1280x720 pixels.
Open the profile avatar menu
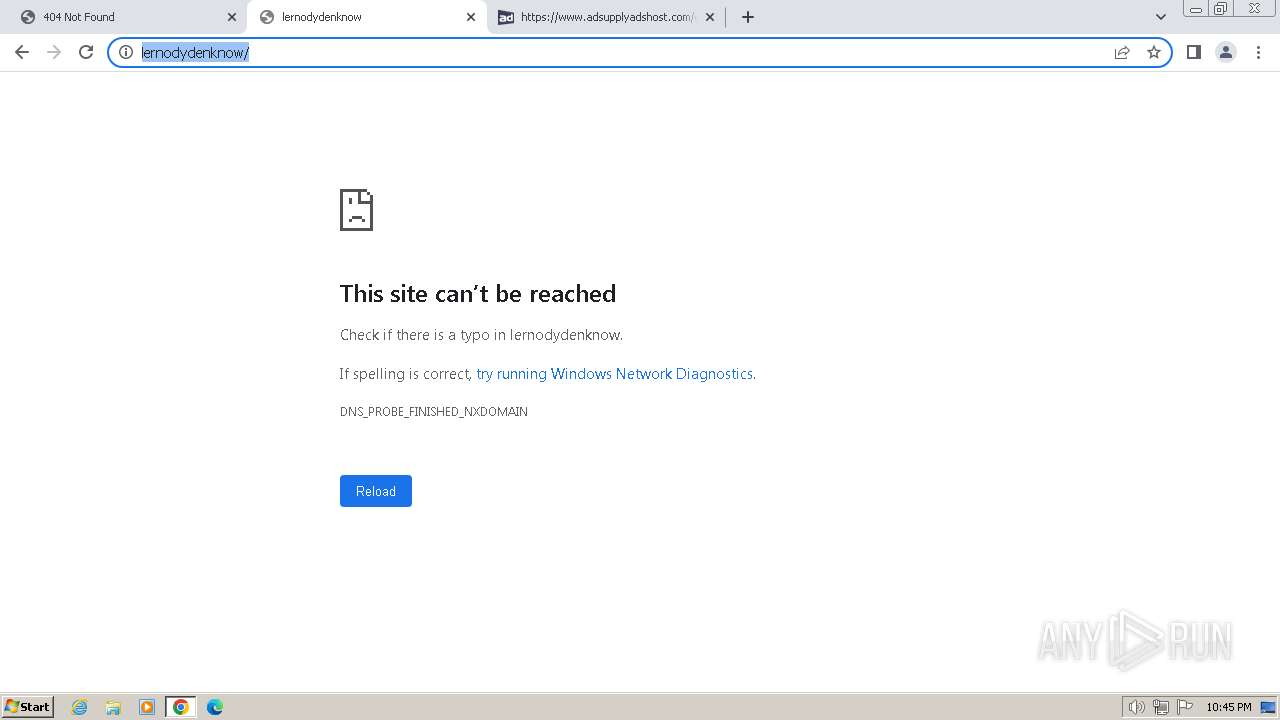click(1226, 52)
